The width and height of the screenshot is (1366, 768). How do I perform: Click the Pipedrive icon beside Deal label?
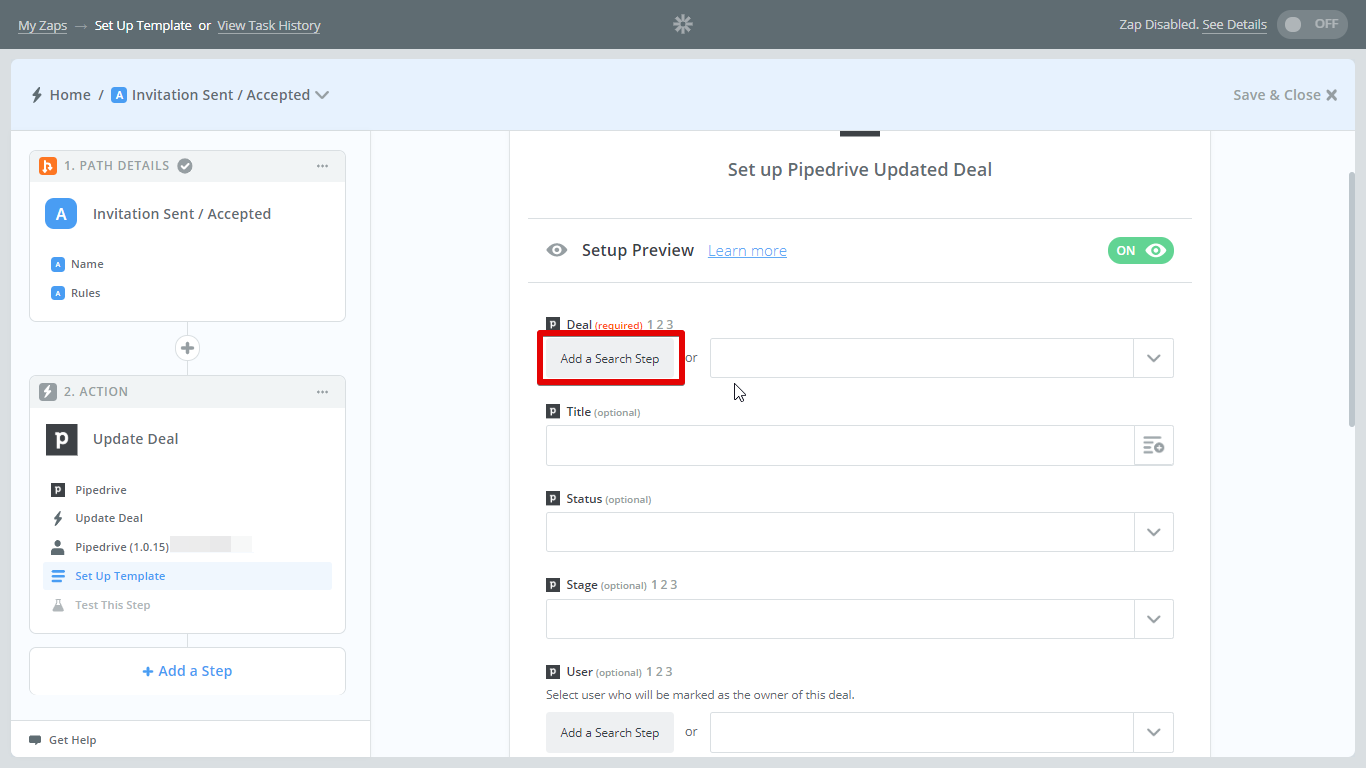click(x=553, y=324)
